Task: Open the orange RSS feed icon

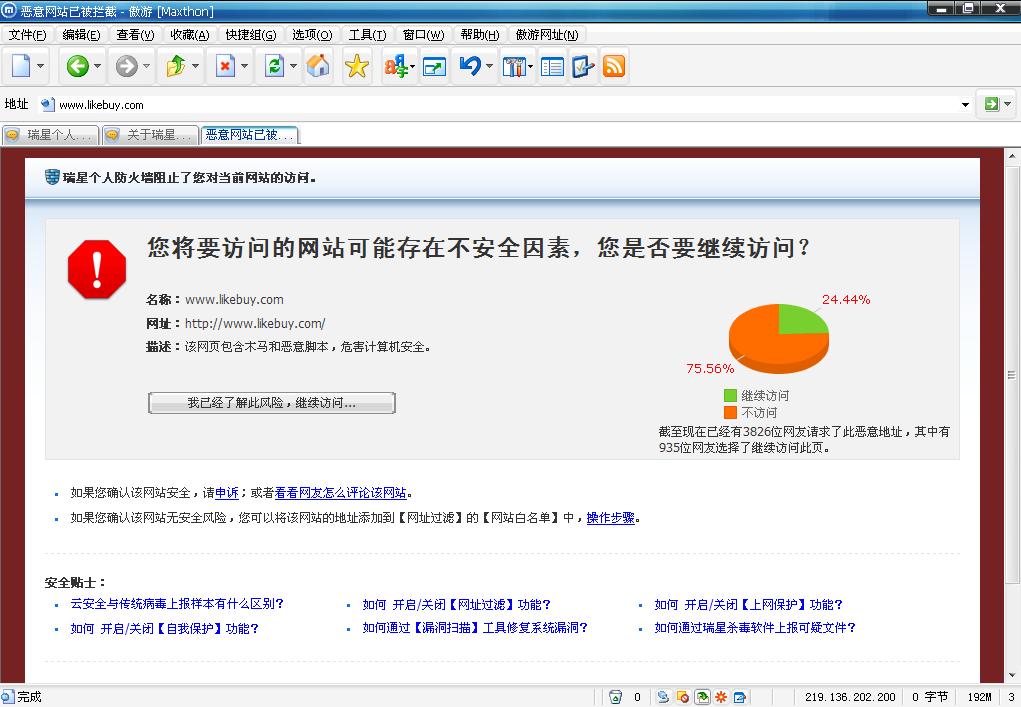Action: coord(614,66)
